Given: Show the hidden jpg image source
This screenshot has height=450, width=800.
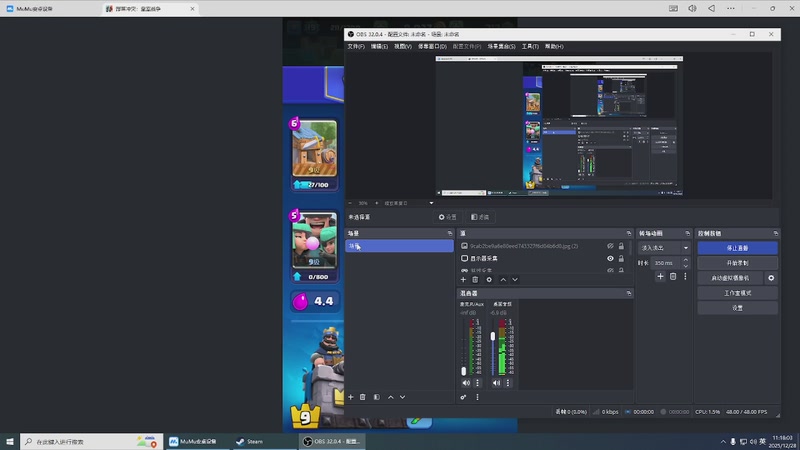Looking at the screenshot, I should click(610, 246).
